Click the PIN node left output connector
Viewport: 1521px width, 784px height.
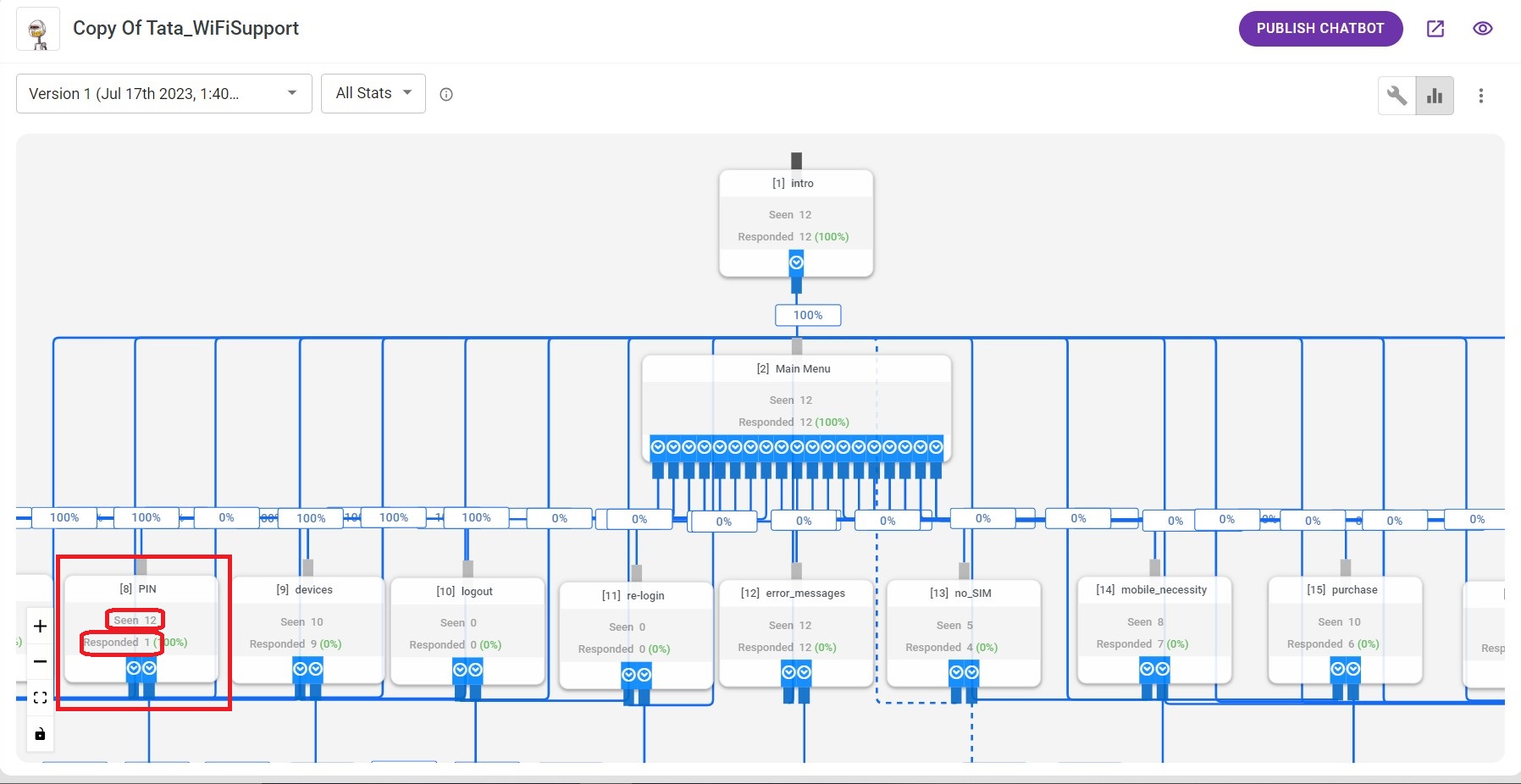pos(134,668)
